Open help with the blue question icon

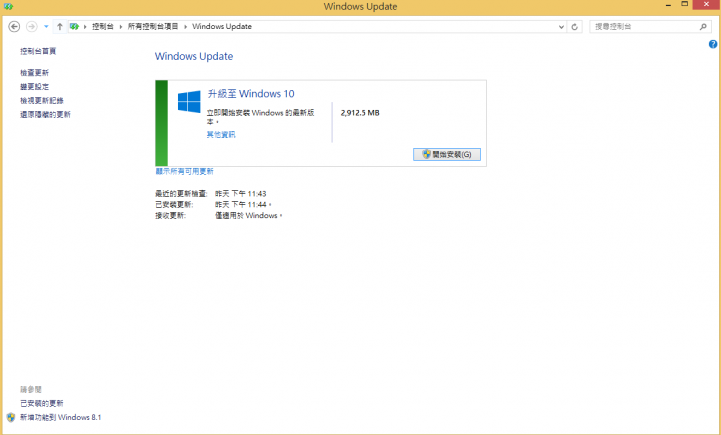tap(713, 44)
